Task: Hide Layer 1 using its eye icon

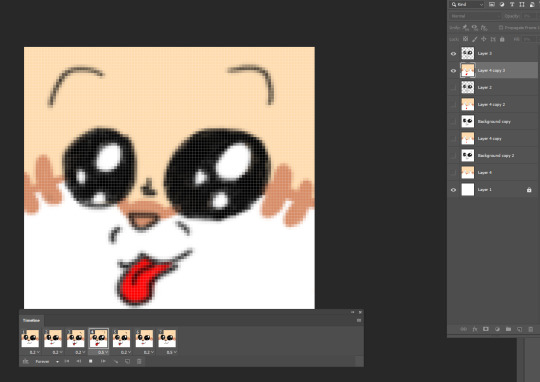Action: [453, 190]
